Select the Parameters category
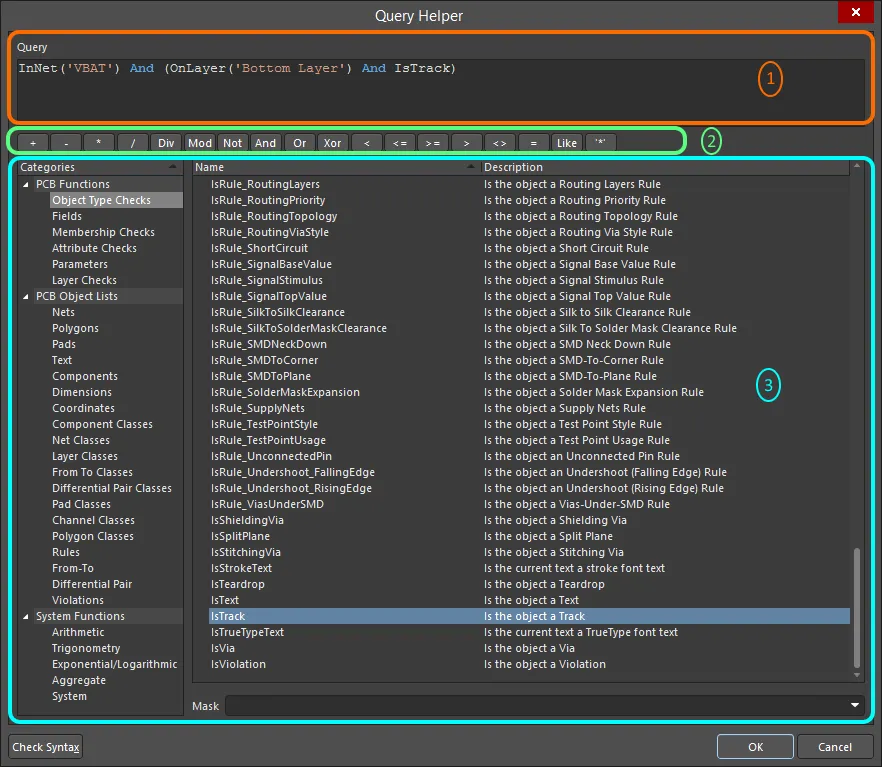Image resolution: width=882 pixels, height=767 pixels. [x=80, y=264]
